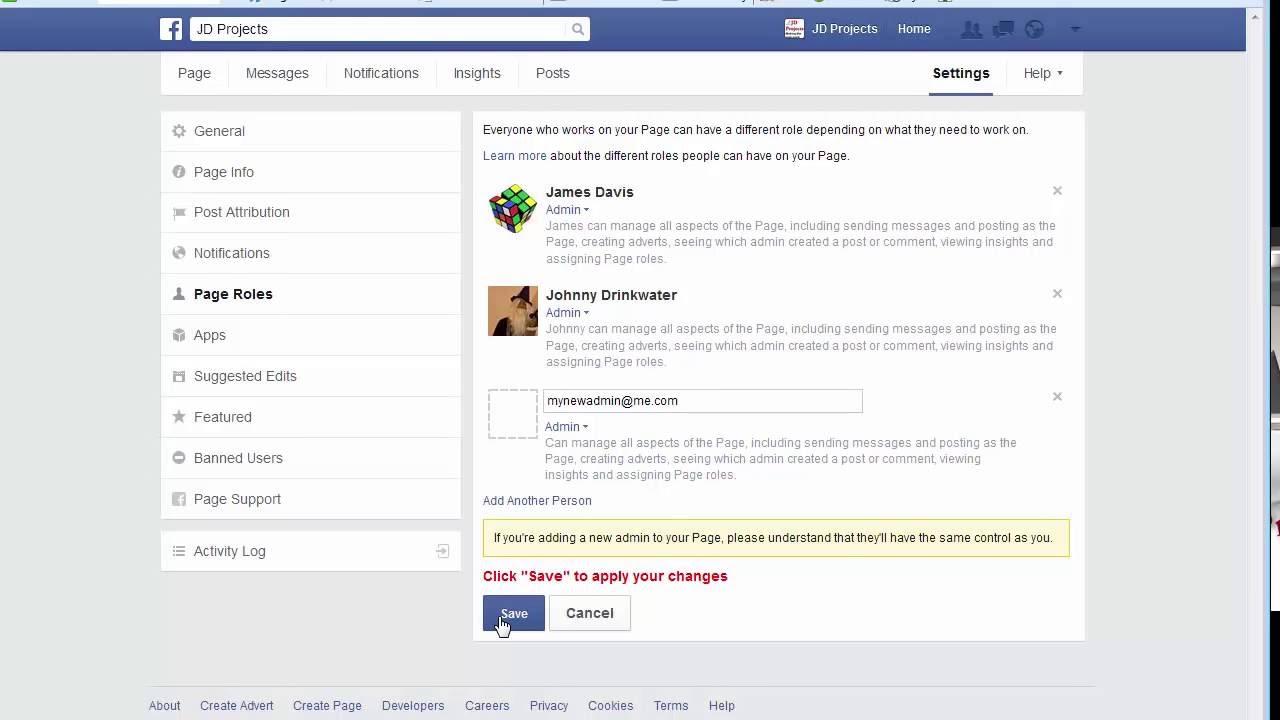Image resolution: width=1280 pixels, height=720 pixels.
Task: Open the About footer link
Action: point(165,706)
